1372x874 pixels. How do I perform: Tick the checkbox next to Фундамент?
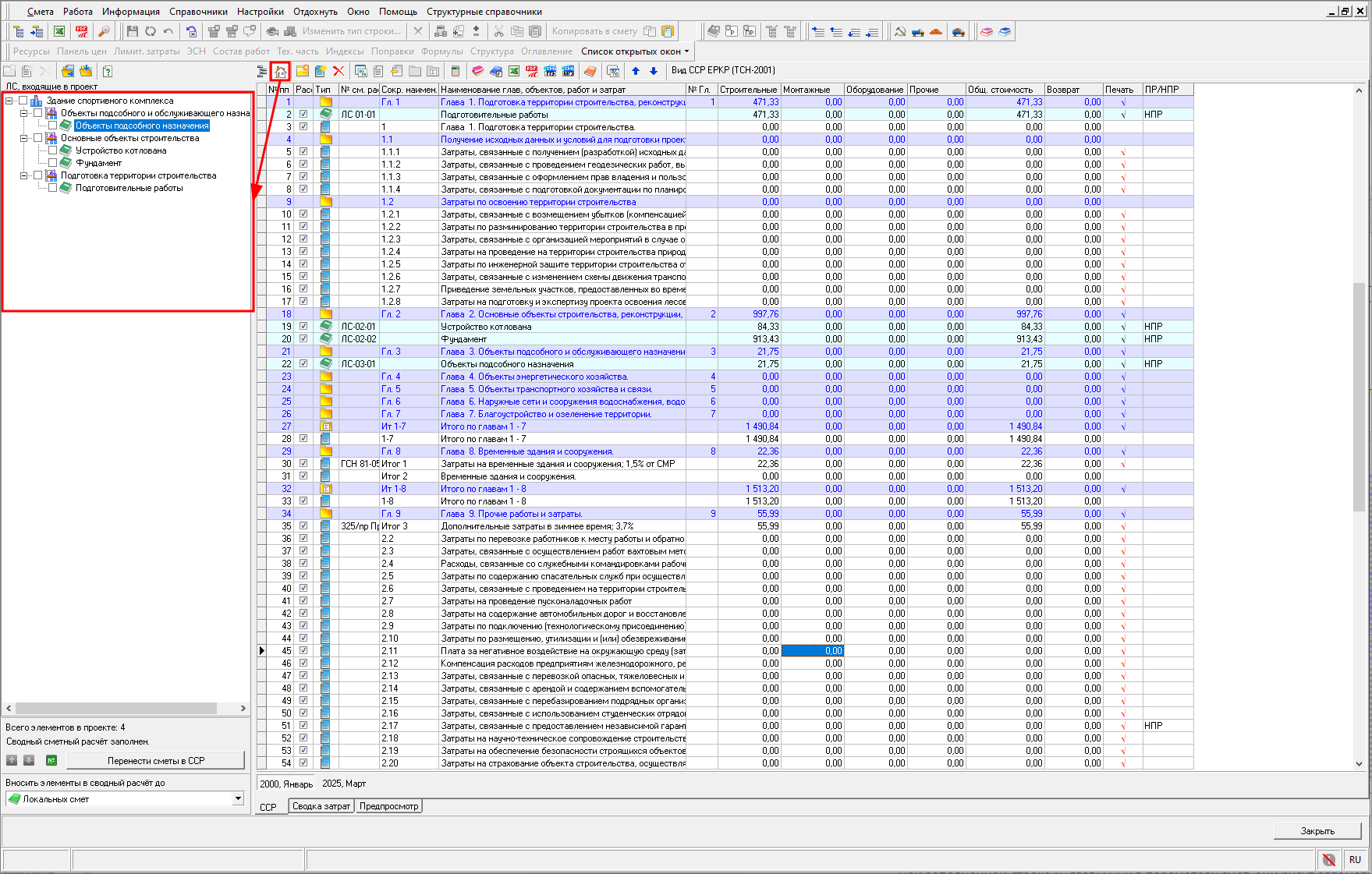click(x=52, y=163)
